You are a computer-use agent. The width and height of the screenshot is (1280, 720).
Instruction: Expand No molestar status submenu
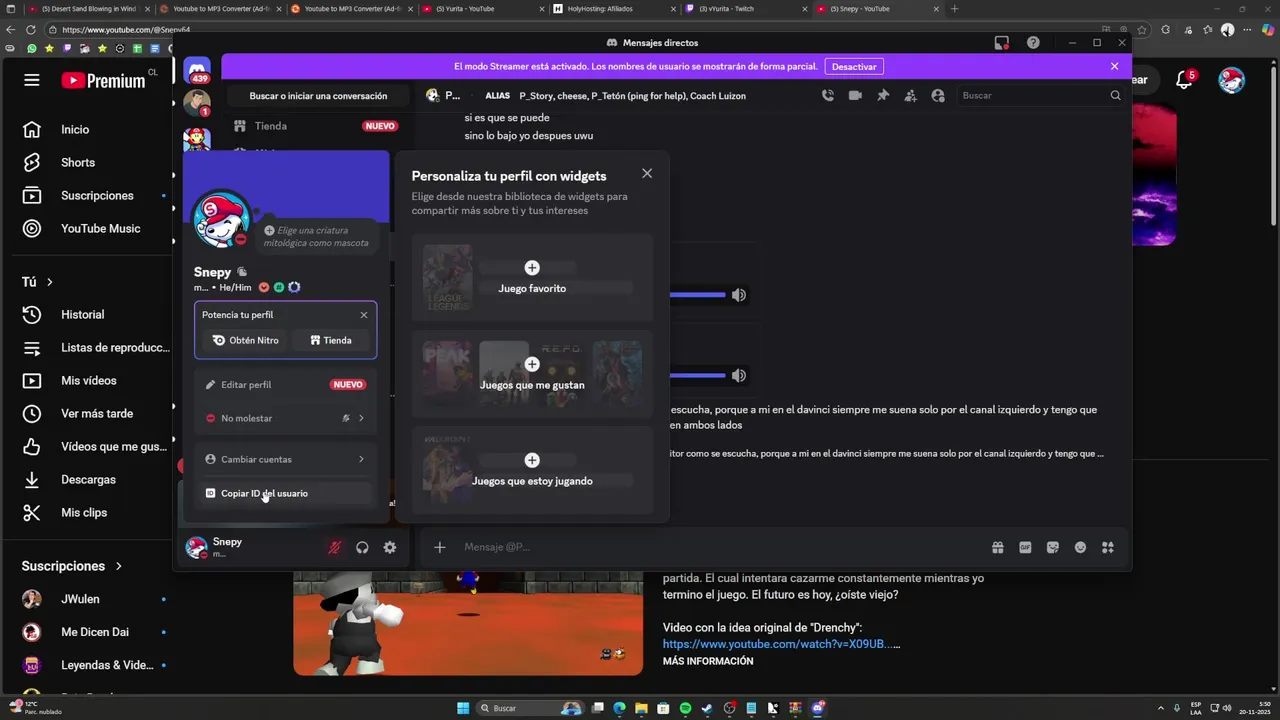(x=285, y=418)
